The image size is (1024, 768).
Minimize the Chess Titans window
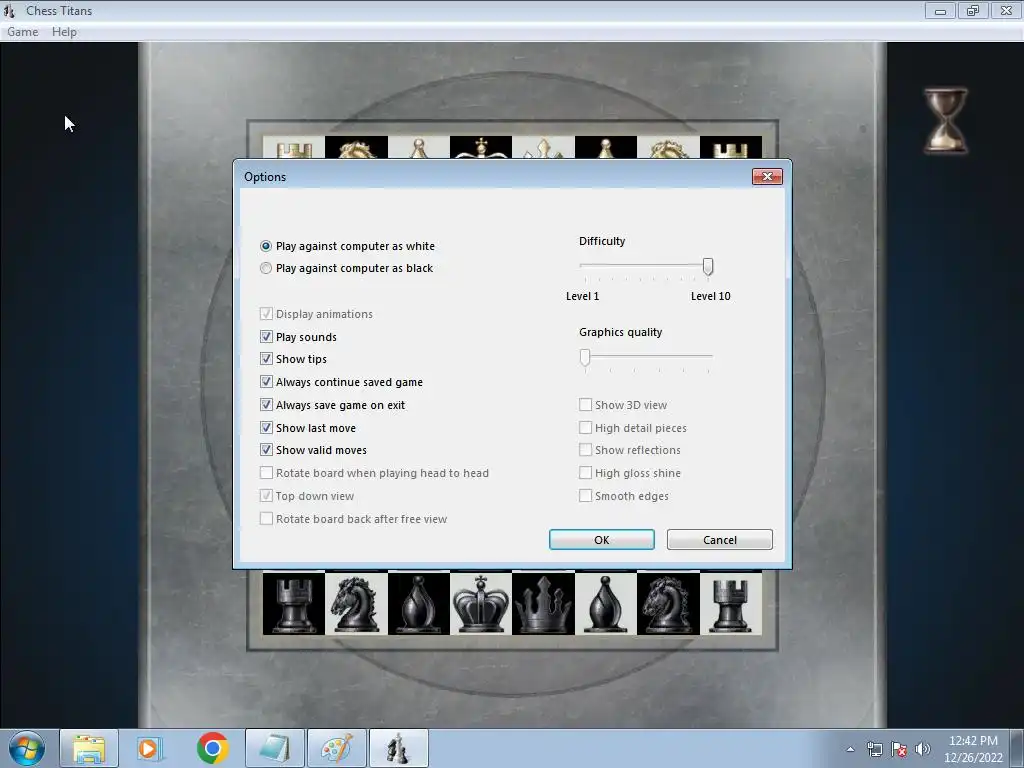point(940,10)
